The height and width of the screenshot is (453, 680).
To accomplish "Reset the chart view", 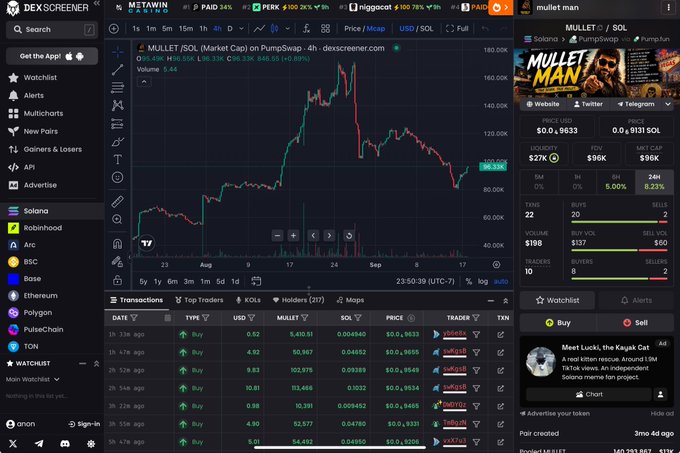I will tap(349, 236).
